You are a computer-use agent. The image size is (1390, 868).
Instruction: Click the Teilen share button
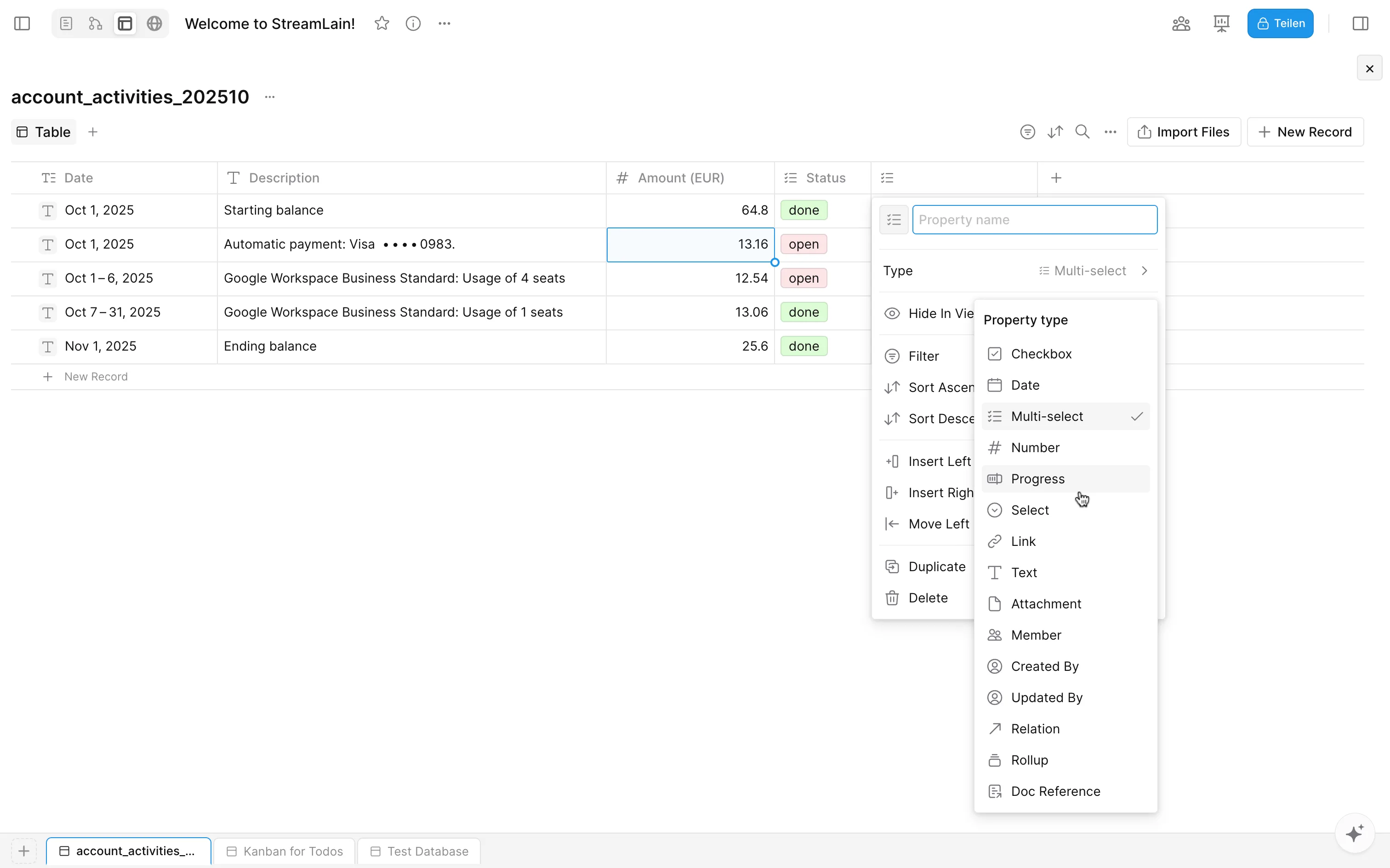(1280, 23)
